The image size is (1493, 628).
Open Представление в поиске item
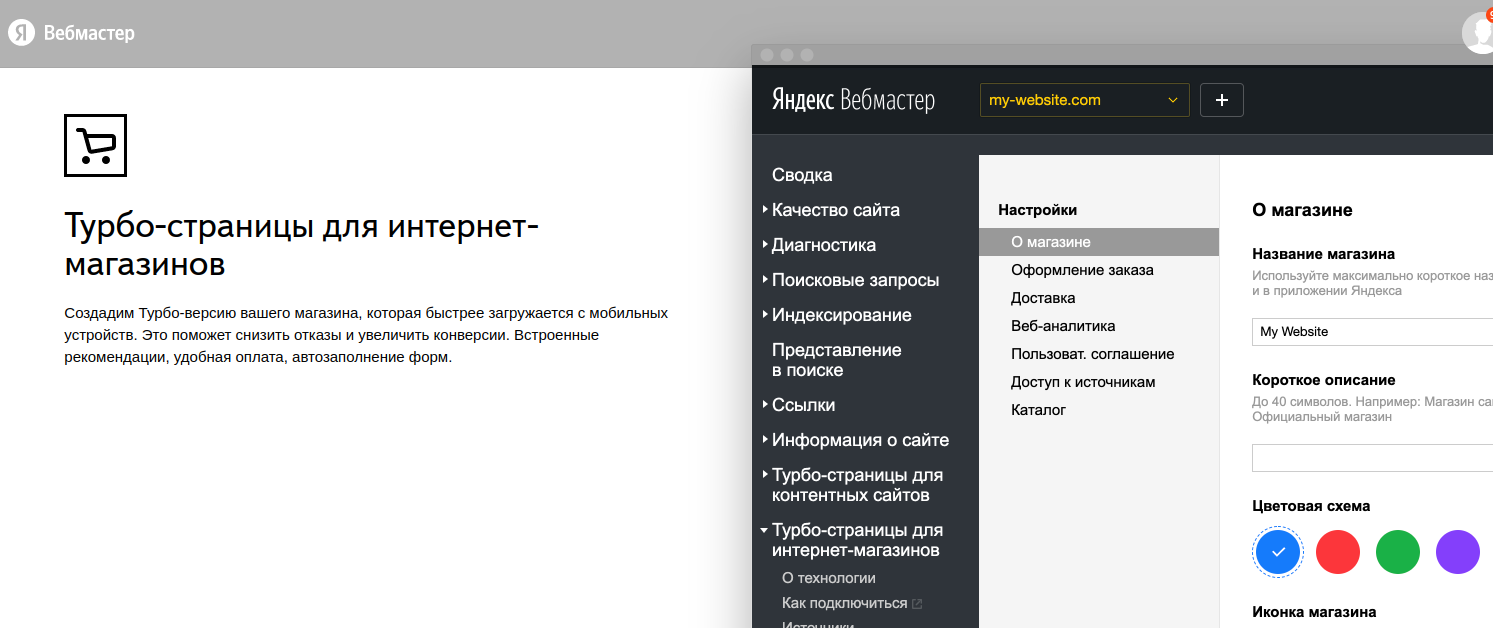836,360
